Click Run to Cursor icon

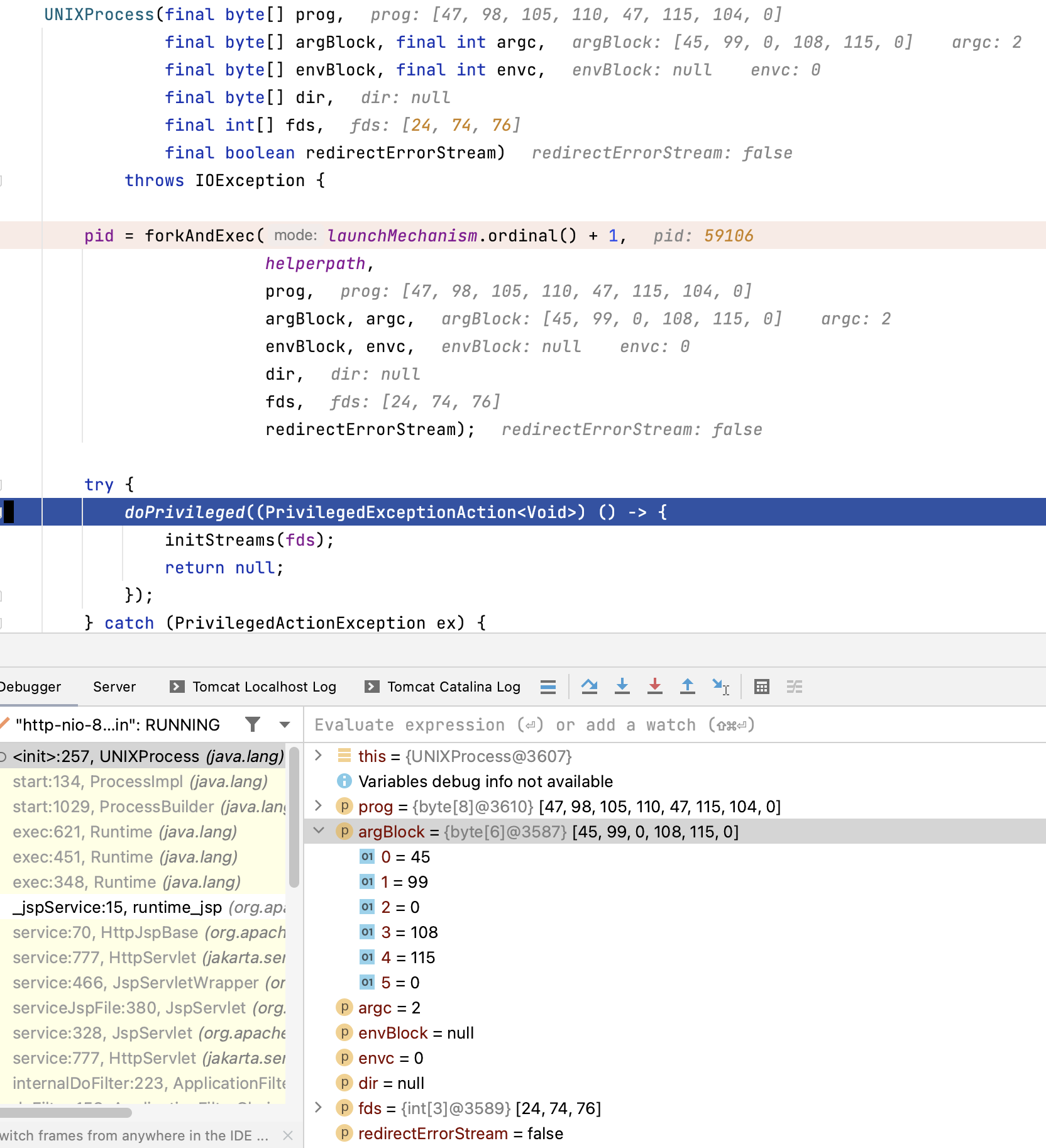(721, 687)
